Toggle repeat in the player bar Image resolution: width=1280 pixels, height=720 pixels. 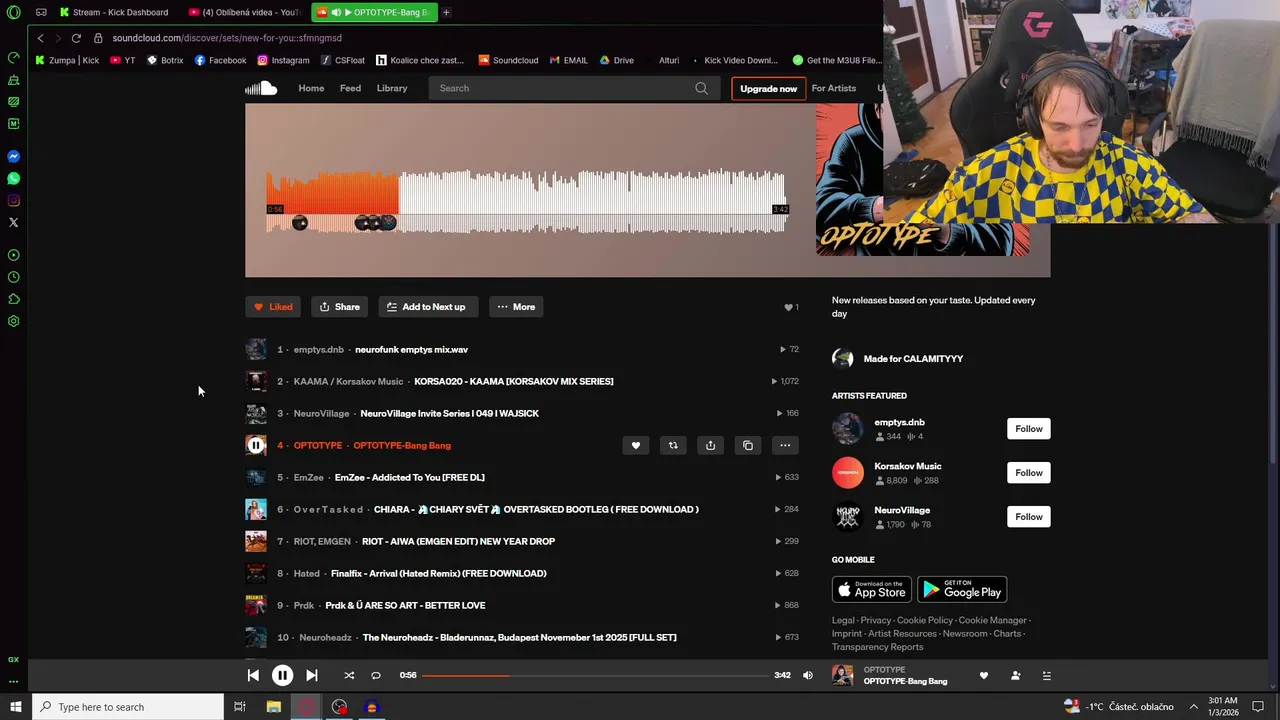376,675
